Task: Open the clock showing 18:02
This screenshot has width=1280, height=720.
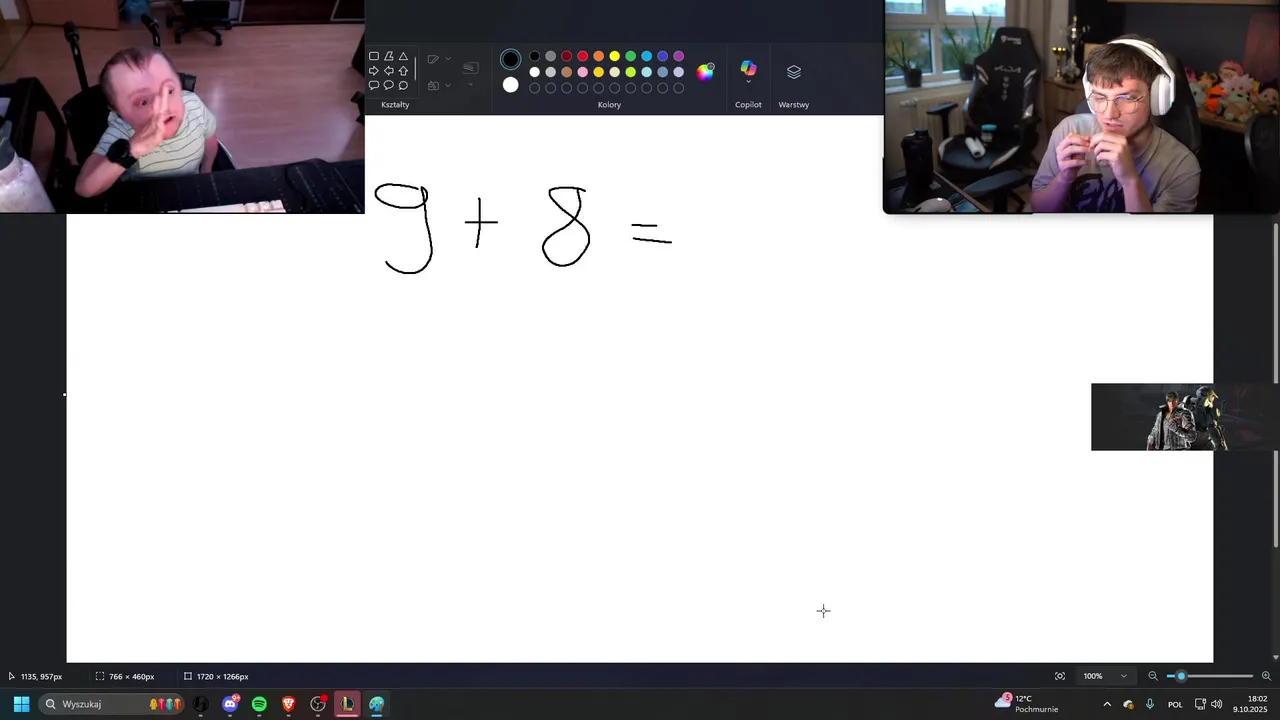Action: (1250, 704)
